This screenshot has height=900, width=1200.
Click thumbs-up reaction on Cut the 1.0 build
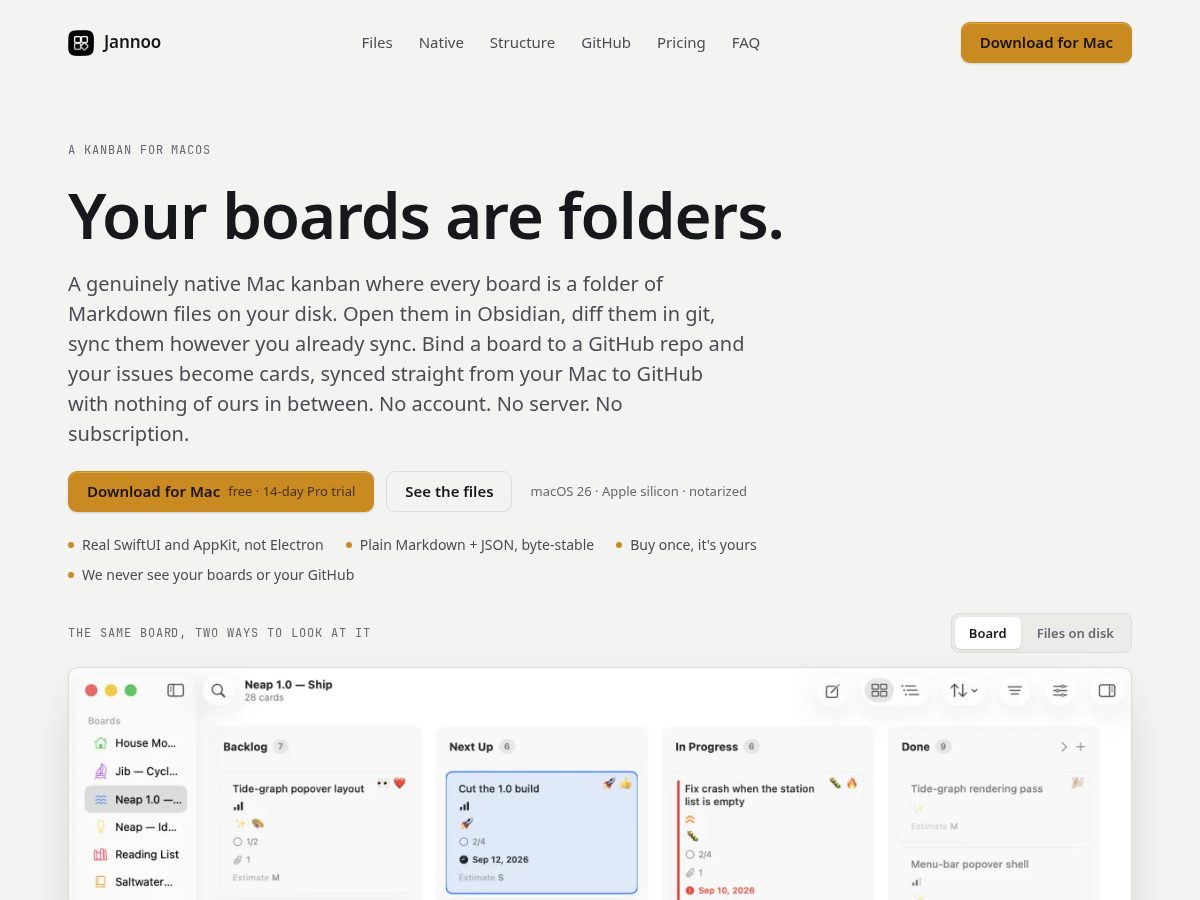(x=626, y=783)
